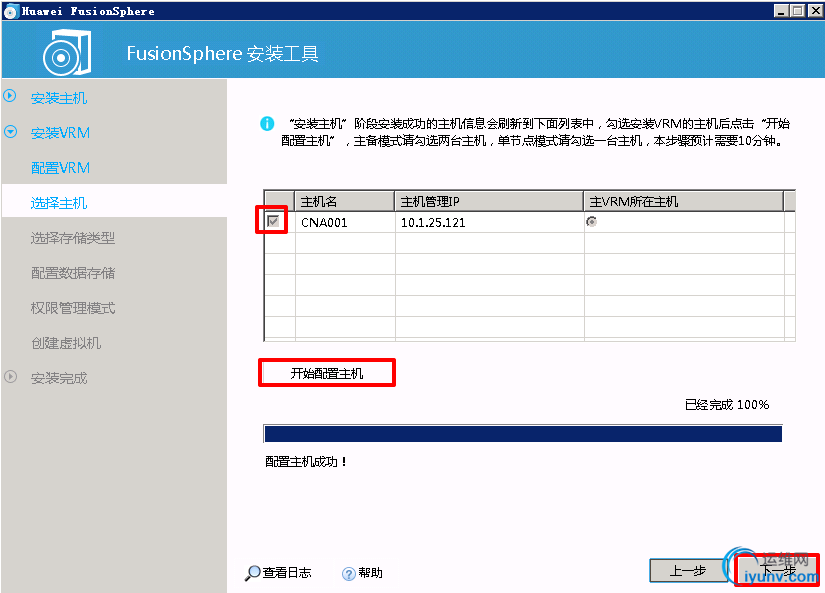Image resolution: width=825 pixels, height=593 pixels.
Task: Open the 权限管理模式 step
Action: [x=73, y=308]
